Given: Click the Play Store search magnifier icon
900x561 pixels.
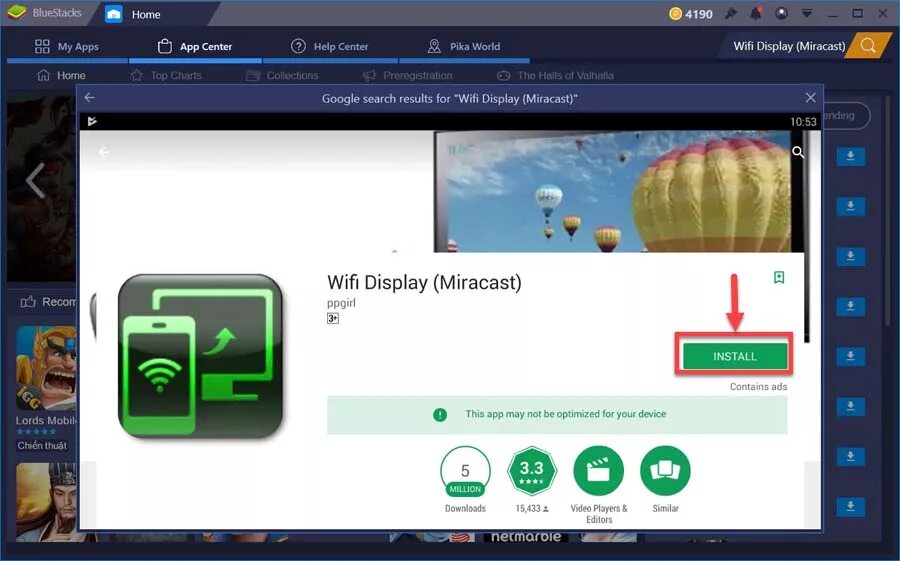Looking at the screenshot, I should [x=798, y=152].
